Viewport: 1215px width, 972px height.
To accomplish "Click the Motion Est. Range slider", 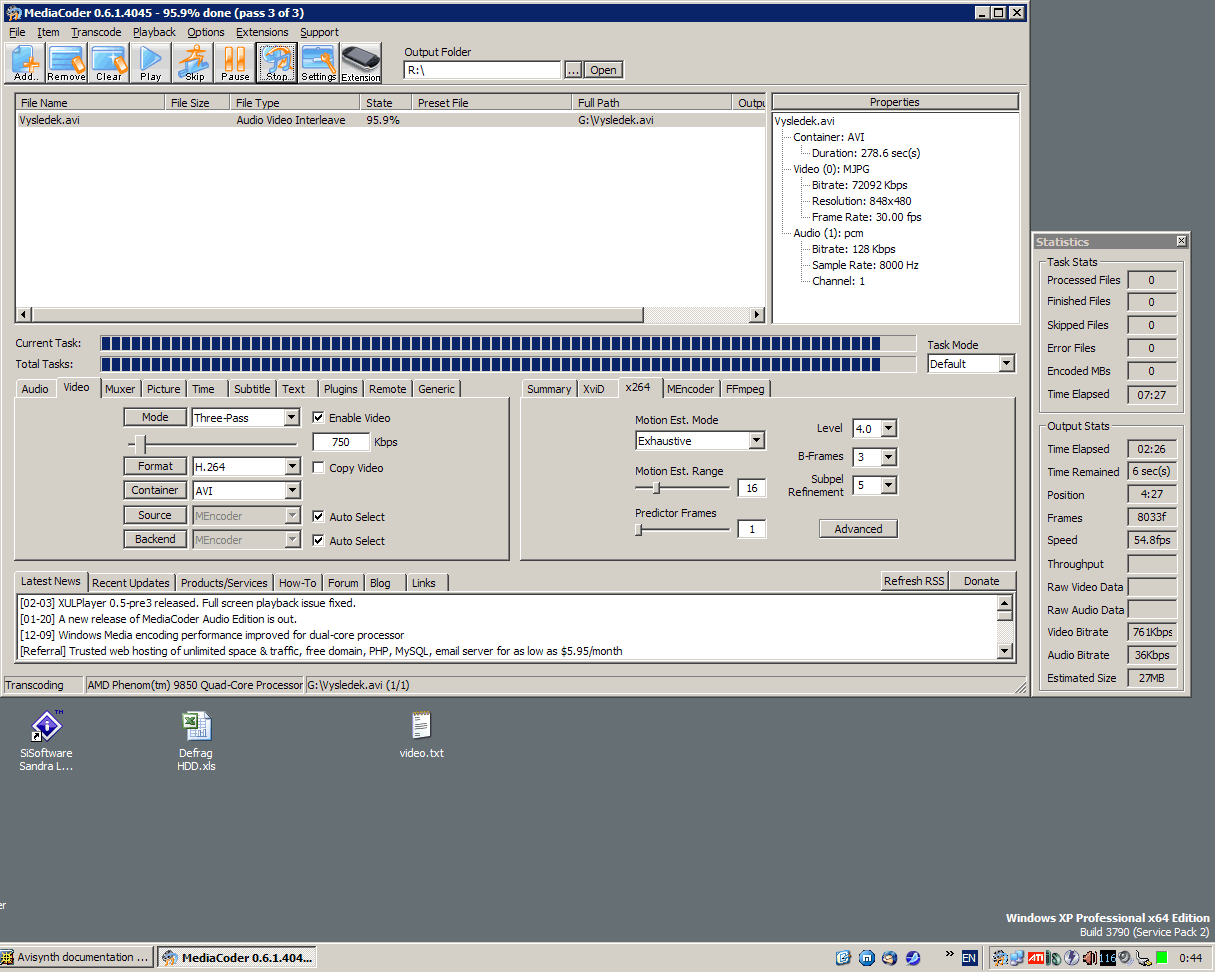I will click(682, 488).
